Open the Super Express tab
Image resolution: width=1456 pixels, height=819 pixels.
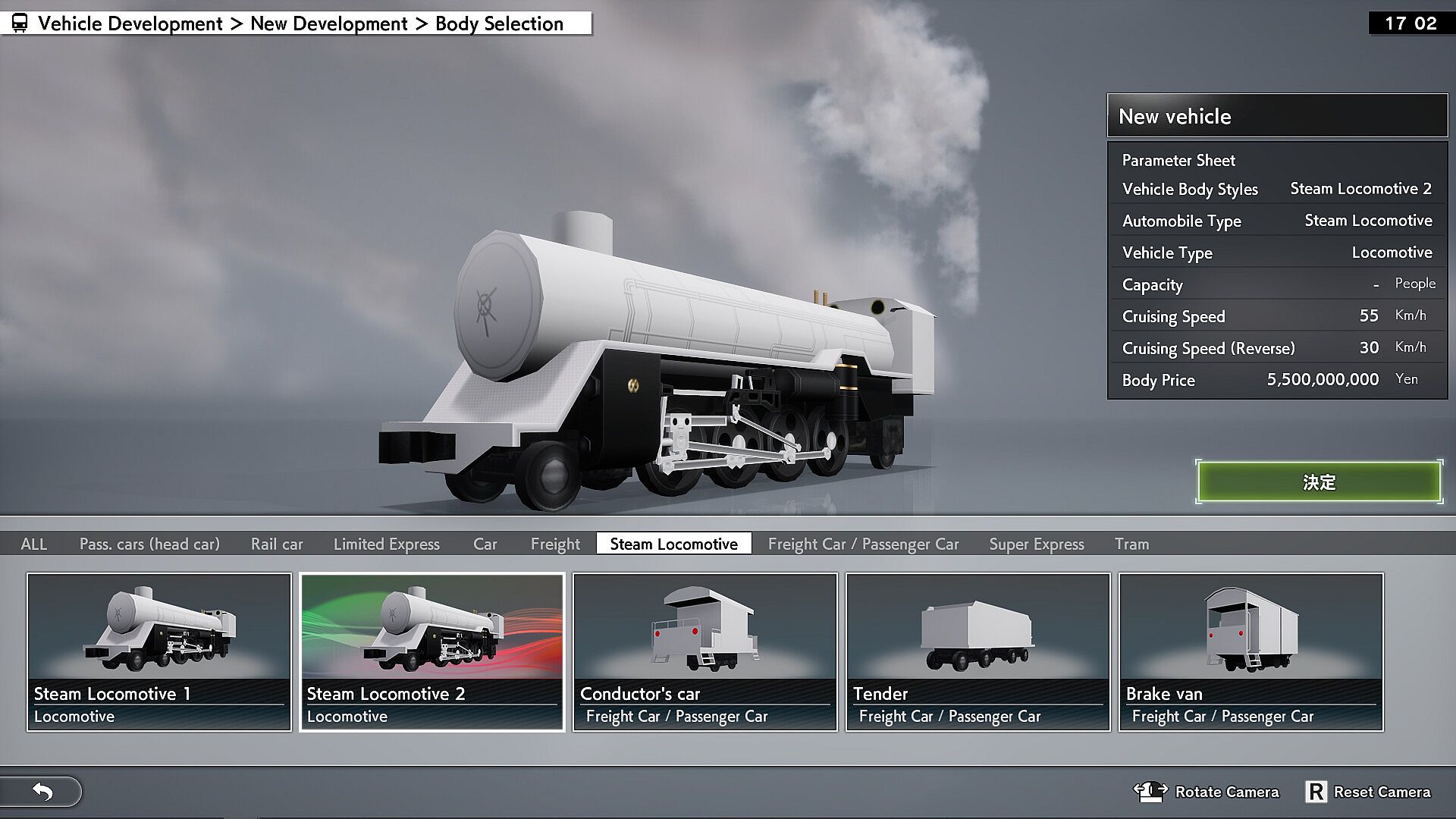(x=1037, y=544)
